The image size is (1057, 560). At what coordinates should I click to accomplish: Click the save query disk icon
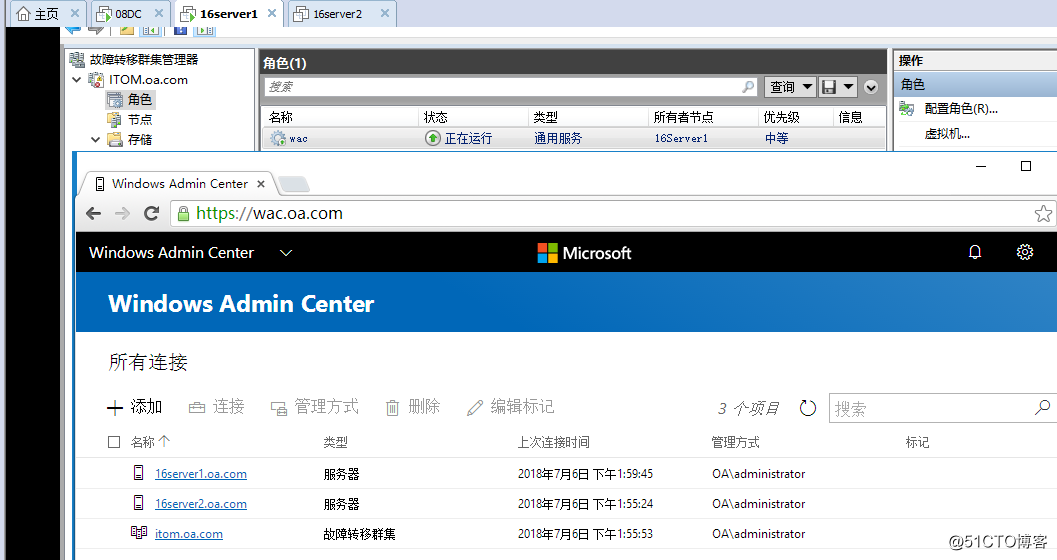click(829, 87)
